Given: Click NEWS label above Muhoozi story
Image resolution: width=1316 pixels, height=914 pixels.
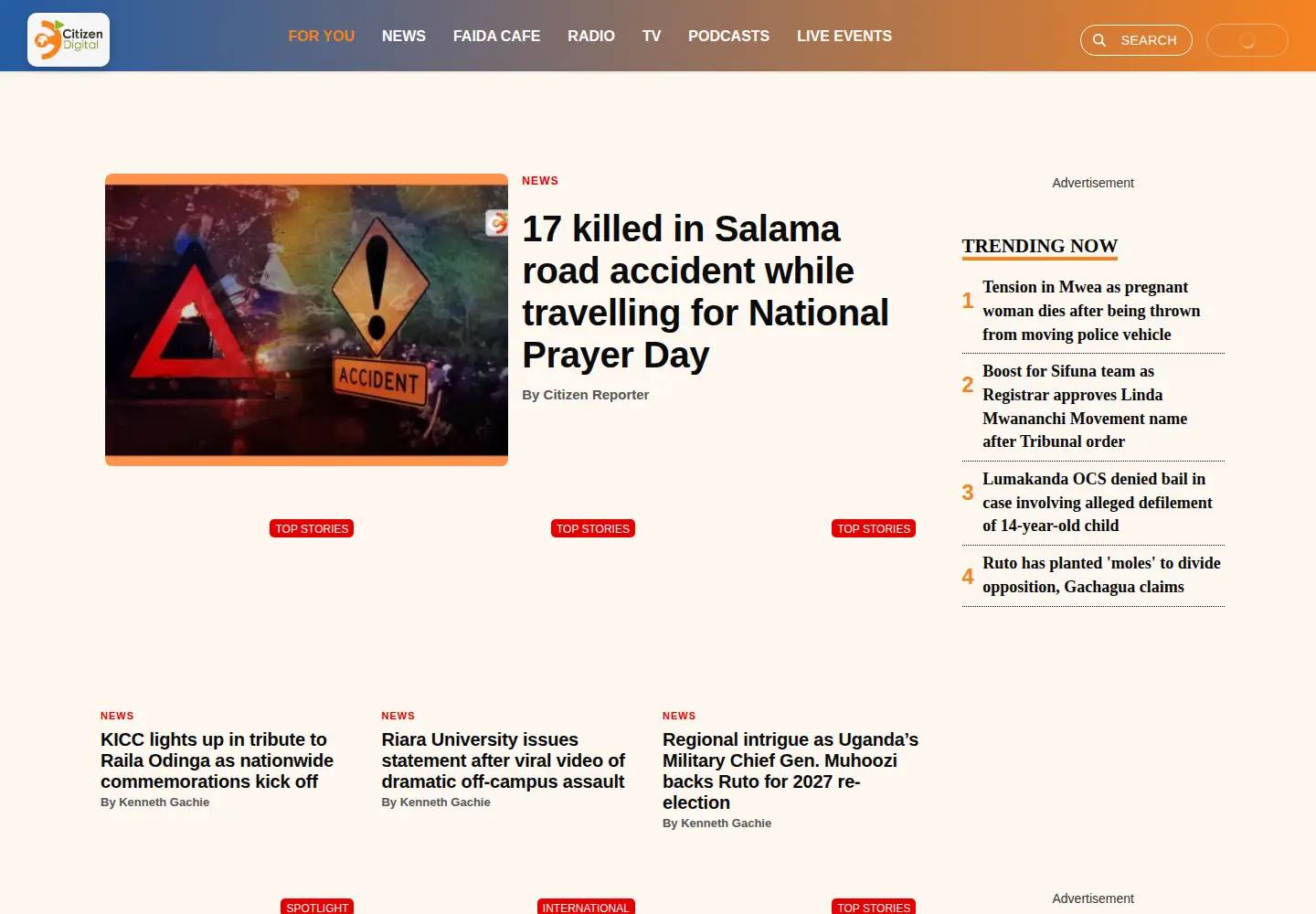Looking at the screenshot, I should pos(679,716).
